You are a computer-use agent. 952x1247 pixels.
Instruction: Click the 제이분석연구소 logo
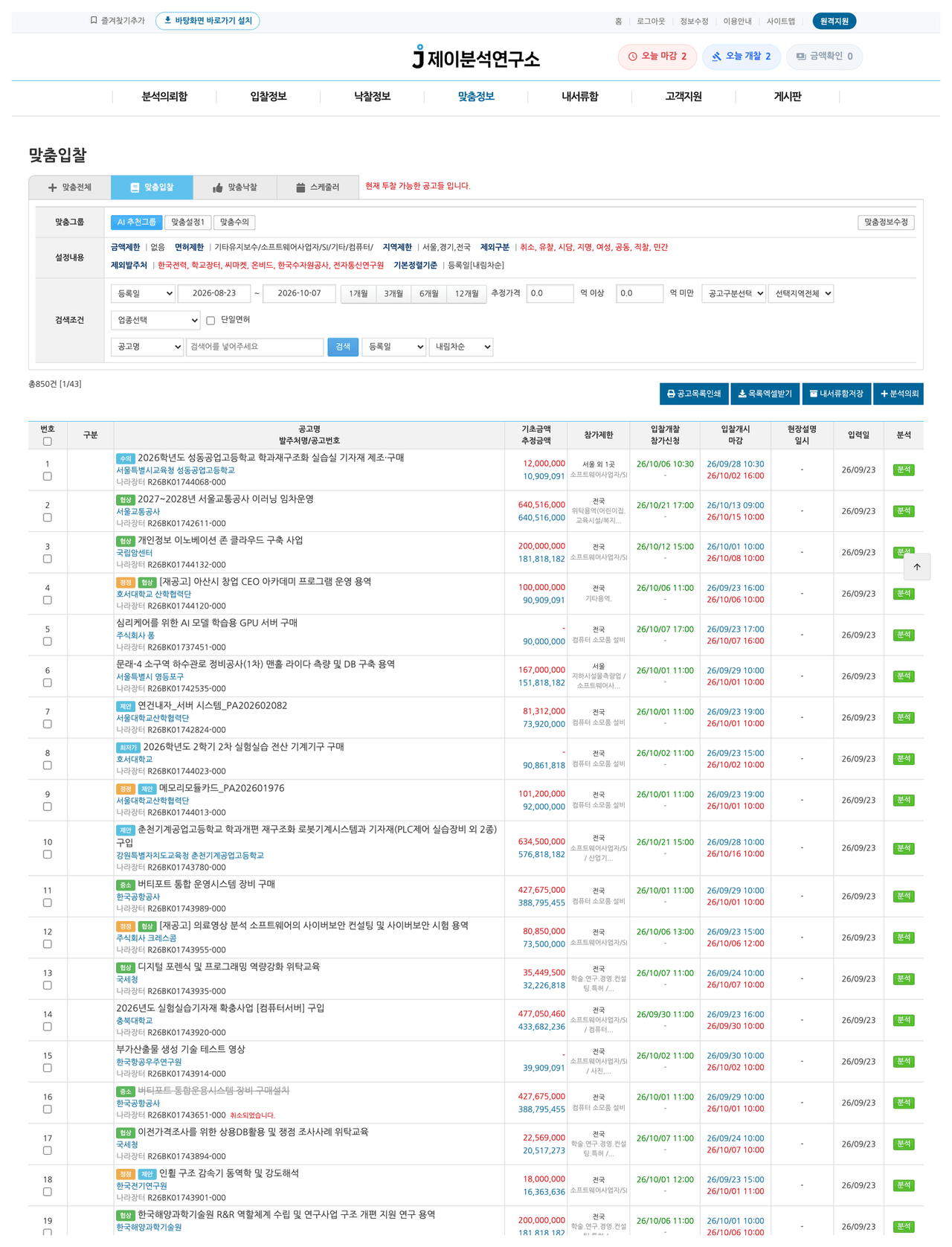(476, 57)
